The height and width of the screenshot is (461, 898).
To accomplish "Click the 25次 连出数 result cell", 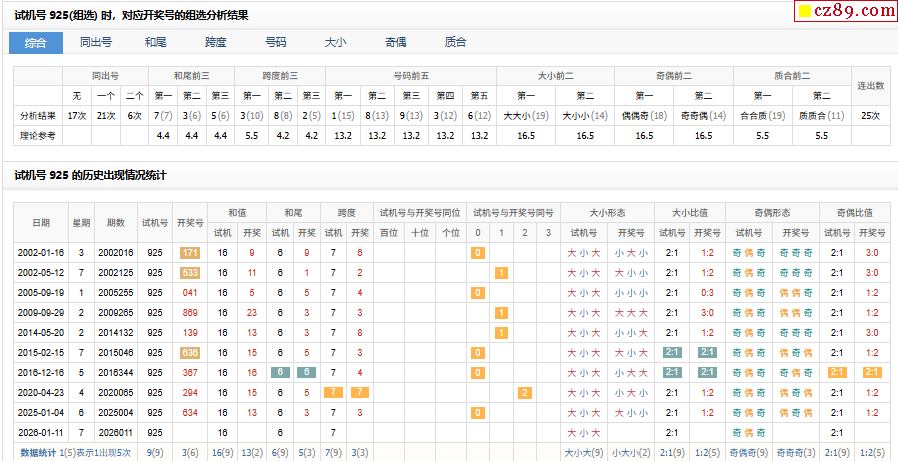I will coord(870,115).
